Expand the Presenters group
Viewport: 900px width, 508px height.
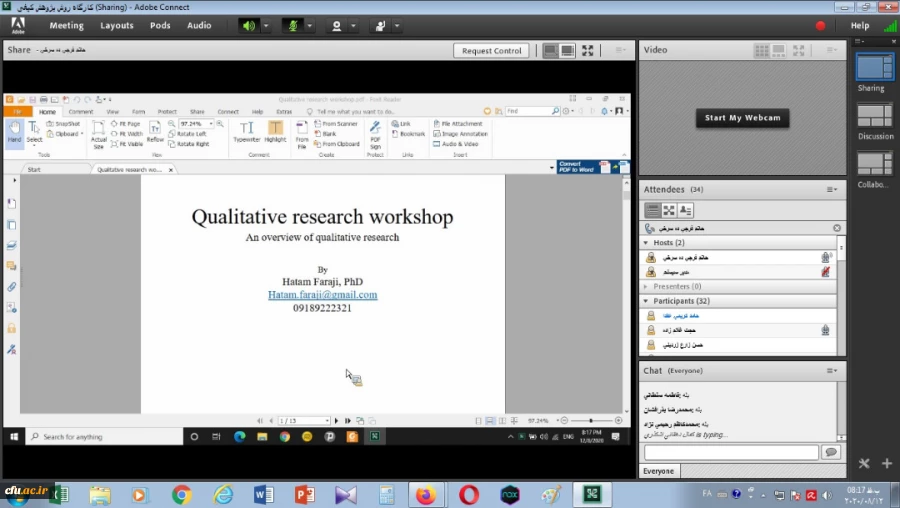click(647, 286)
